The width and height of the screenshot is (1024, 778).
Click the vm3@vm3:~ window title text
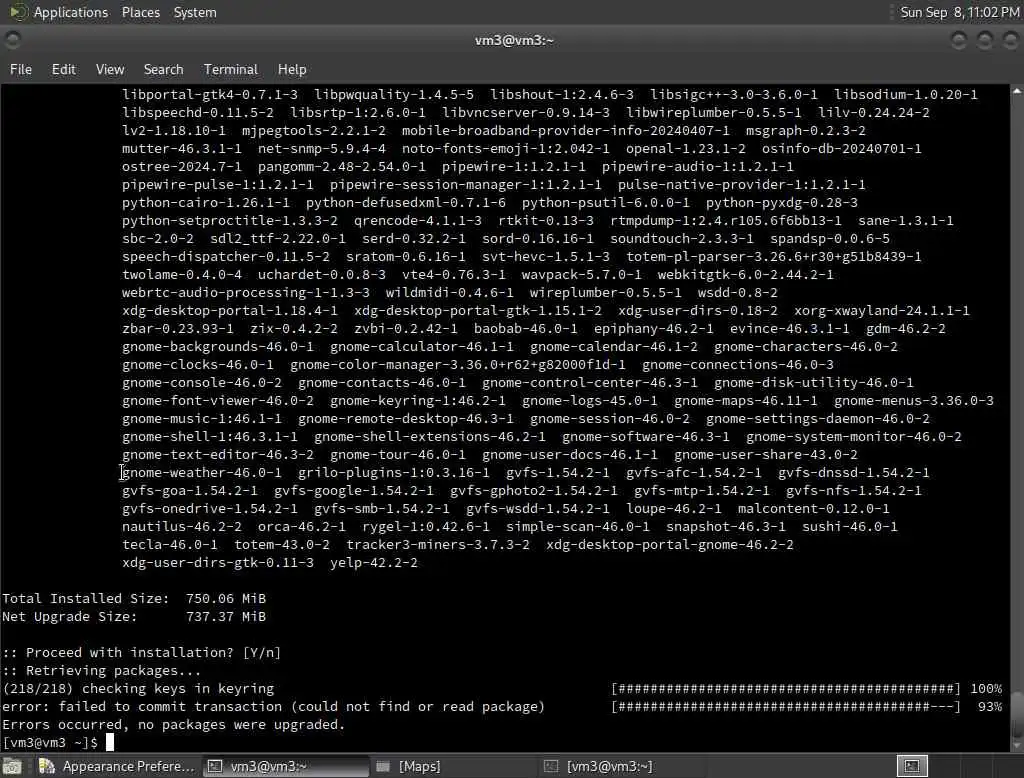point(514,41)
